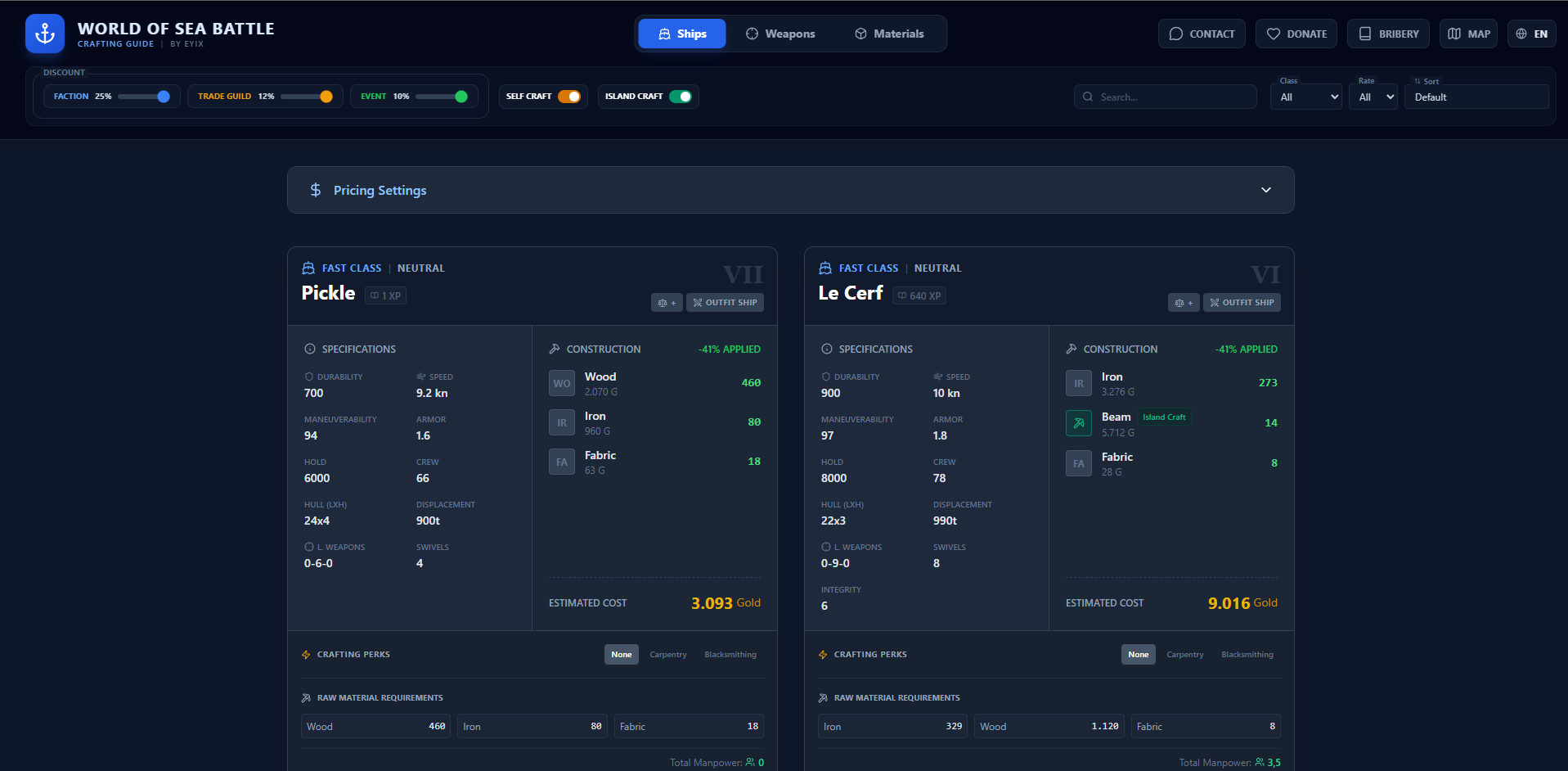The image size is (1568, 771).
Task: Select None perk for Le Cerf
Action: (1139, 654)
